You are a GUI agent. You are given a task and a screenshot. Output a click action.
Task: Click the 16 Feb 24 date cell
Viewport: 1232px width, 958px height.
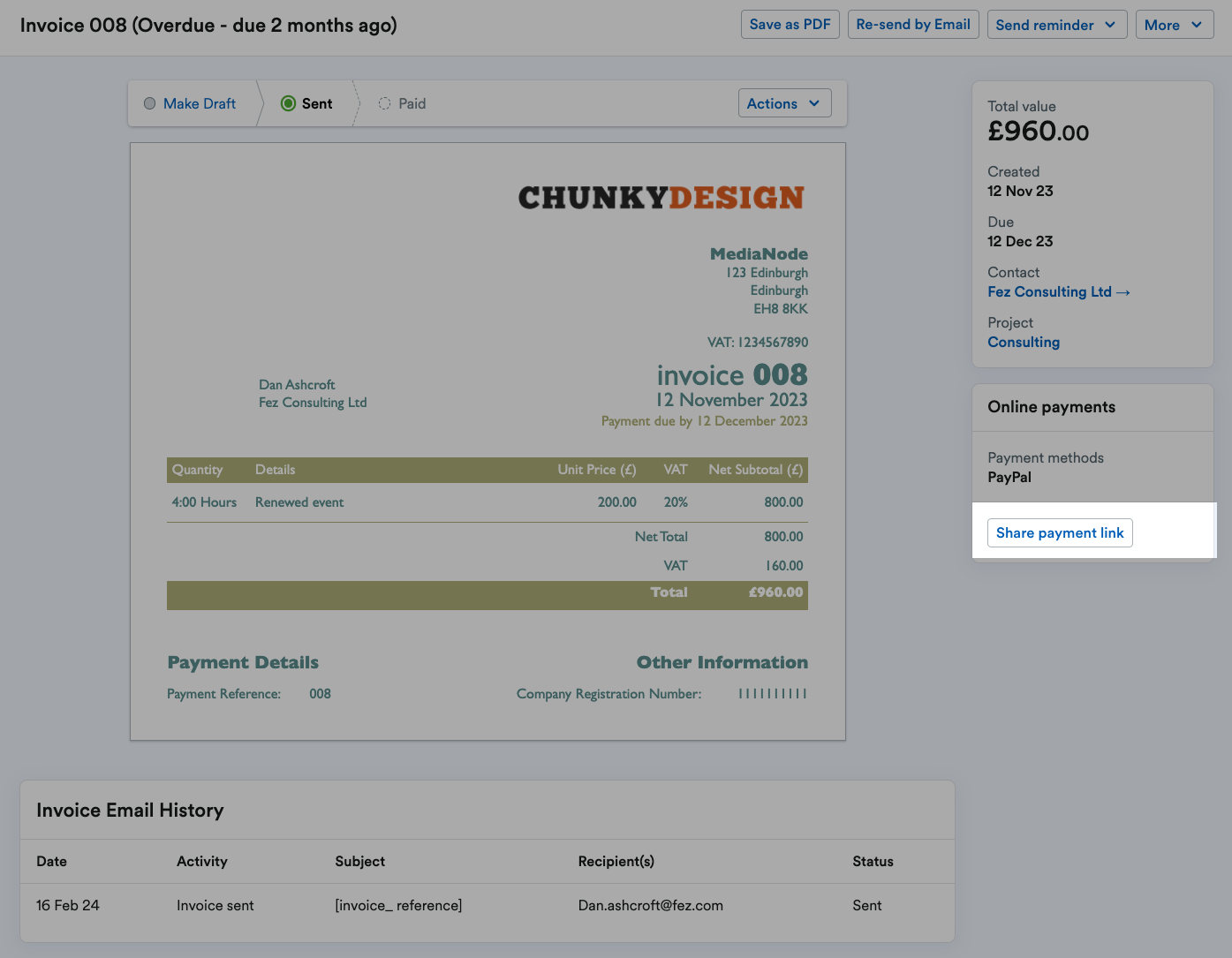(68, 905)
